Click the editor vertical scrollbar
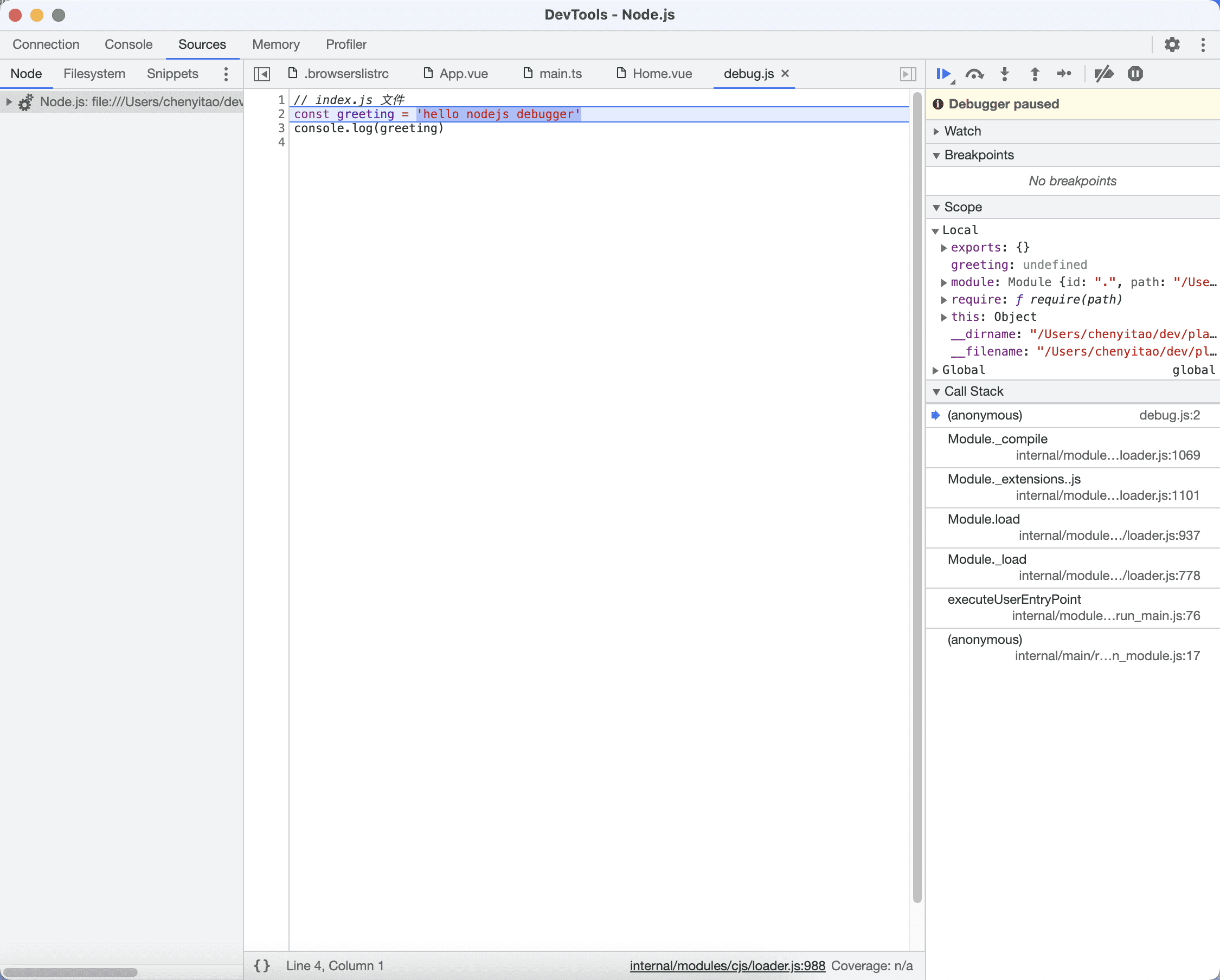 pyautogui.click(x=917, y=498)
